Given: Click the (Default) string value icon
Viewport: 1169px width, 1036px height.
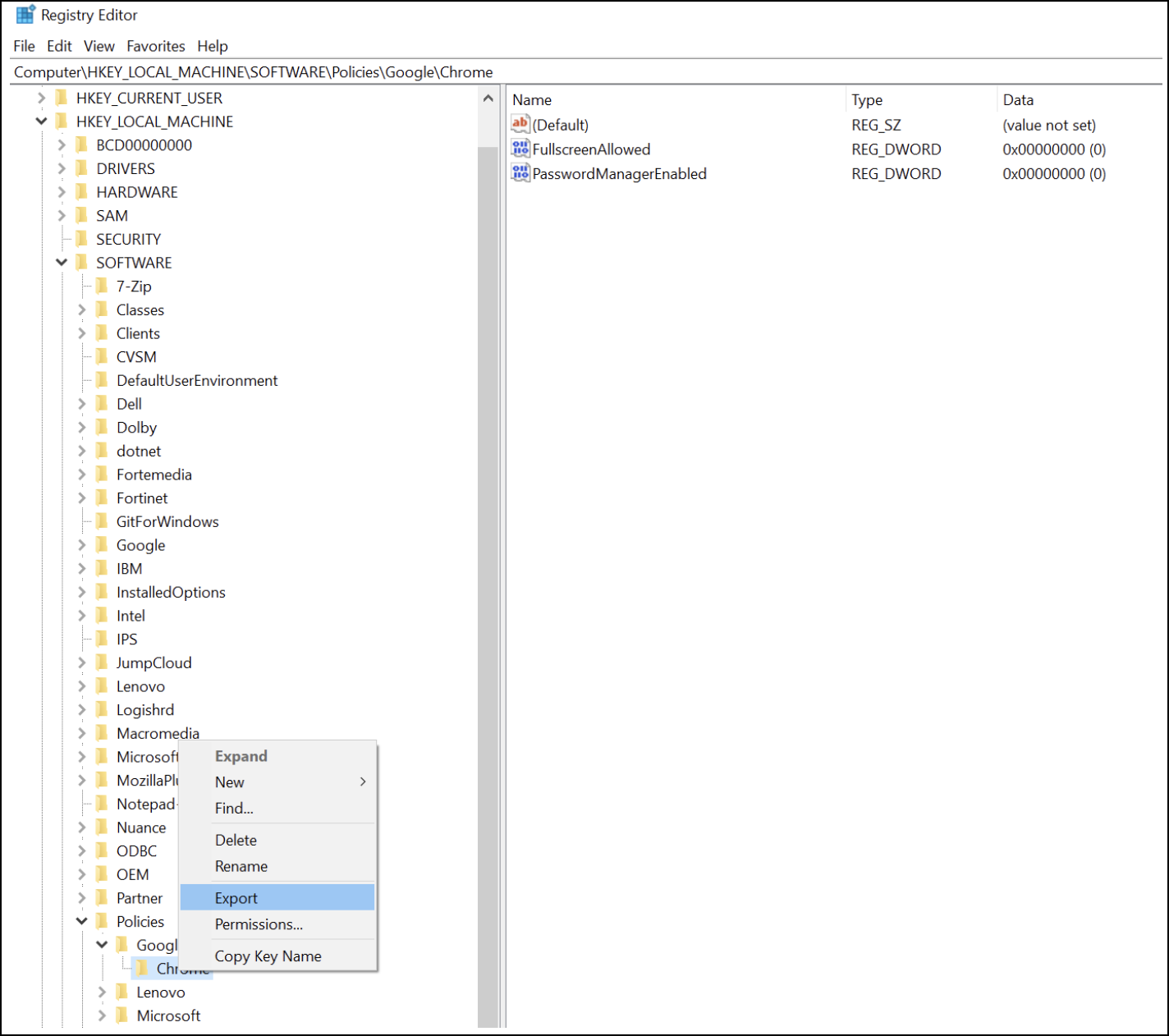Looking at the screenshot, I should point(520,125).
